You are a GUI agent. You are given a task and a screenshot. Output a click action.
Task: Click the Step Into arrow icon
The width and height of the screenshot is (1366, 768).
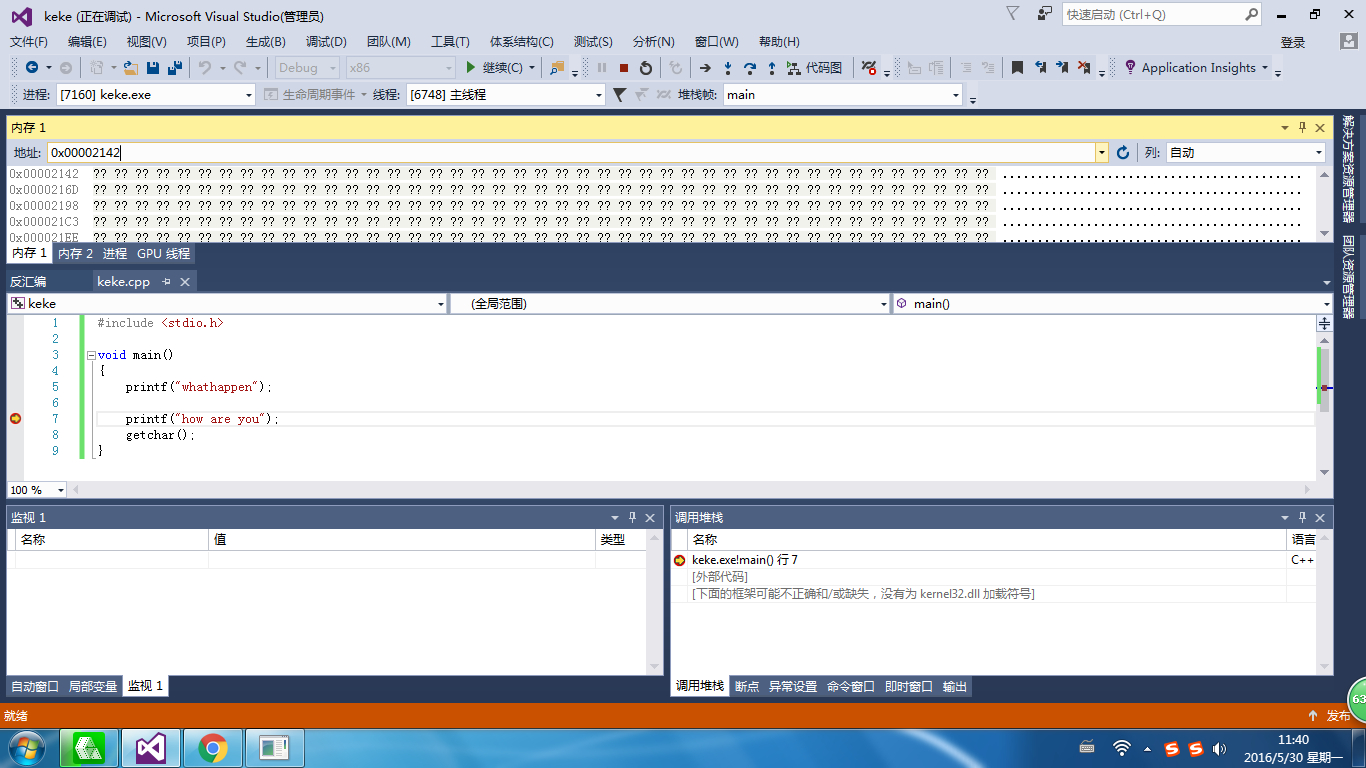(x=728, y=68)
